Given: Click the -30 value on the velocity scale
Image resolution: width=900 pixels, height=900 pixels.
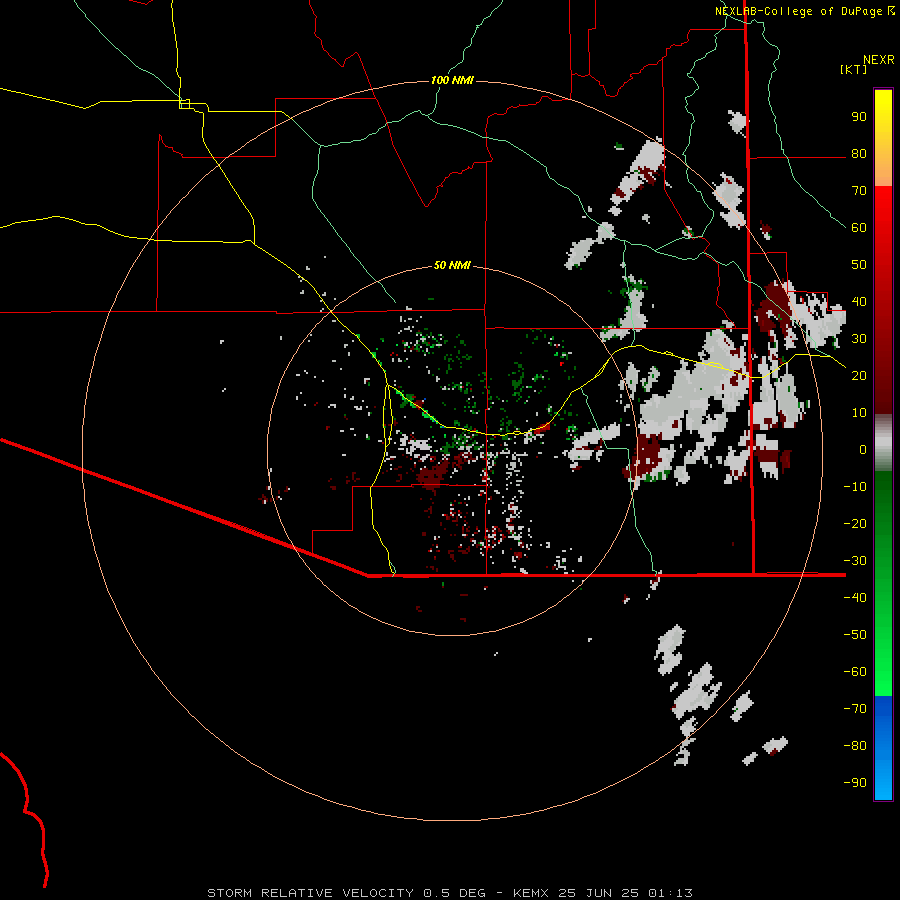Looking at the screenshot, I should pos(855,561).
